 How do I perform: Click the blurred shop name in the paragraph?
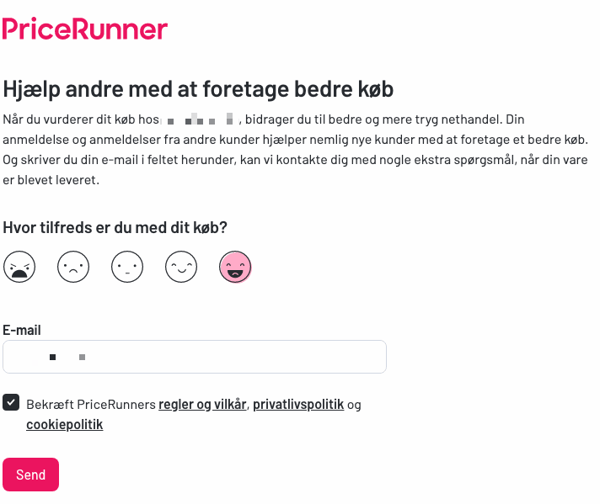(200, 119)
